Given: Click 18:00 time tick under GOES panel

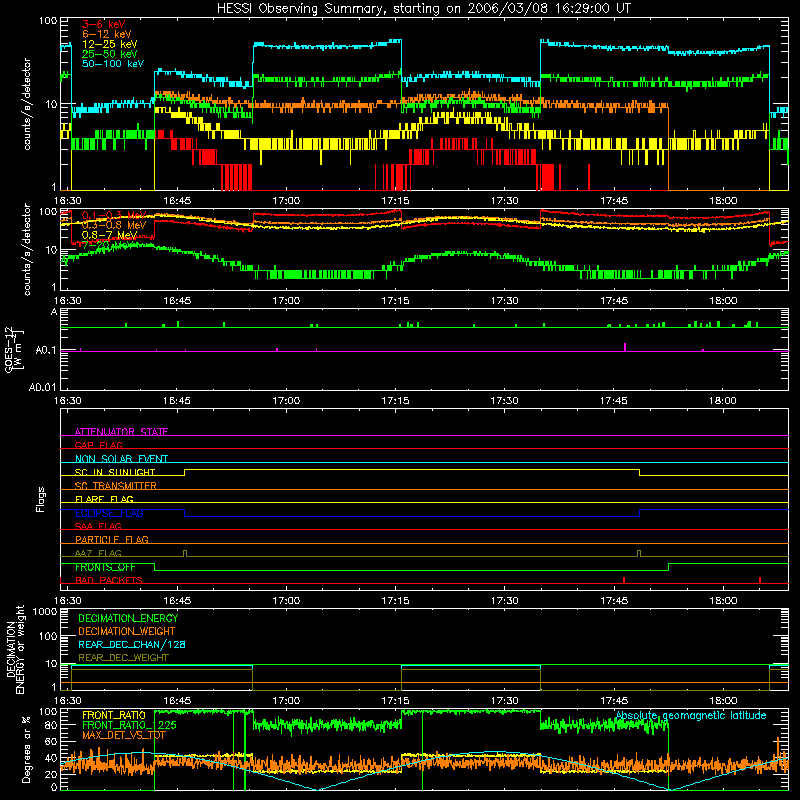Looking at the screenshot, I should [x=723, y=401].
